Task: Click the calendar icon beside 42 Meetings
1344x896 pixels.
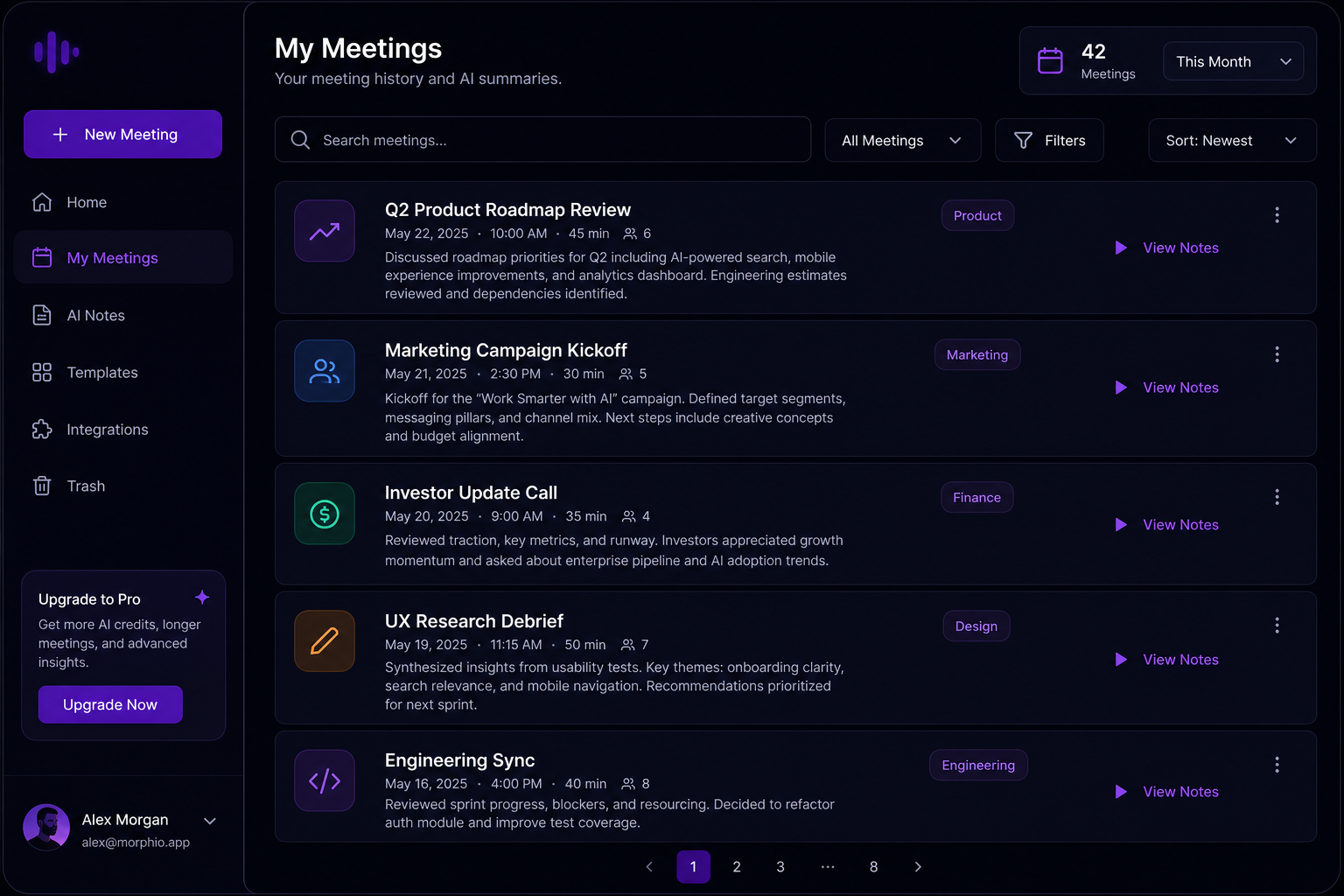Action: coord(1050,60)
